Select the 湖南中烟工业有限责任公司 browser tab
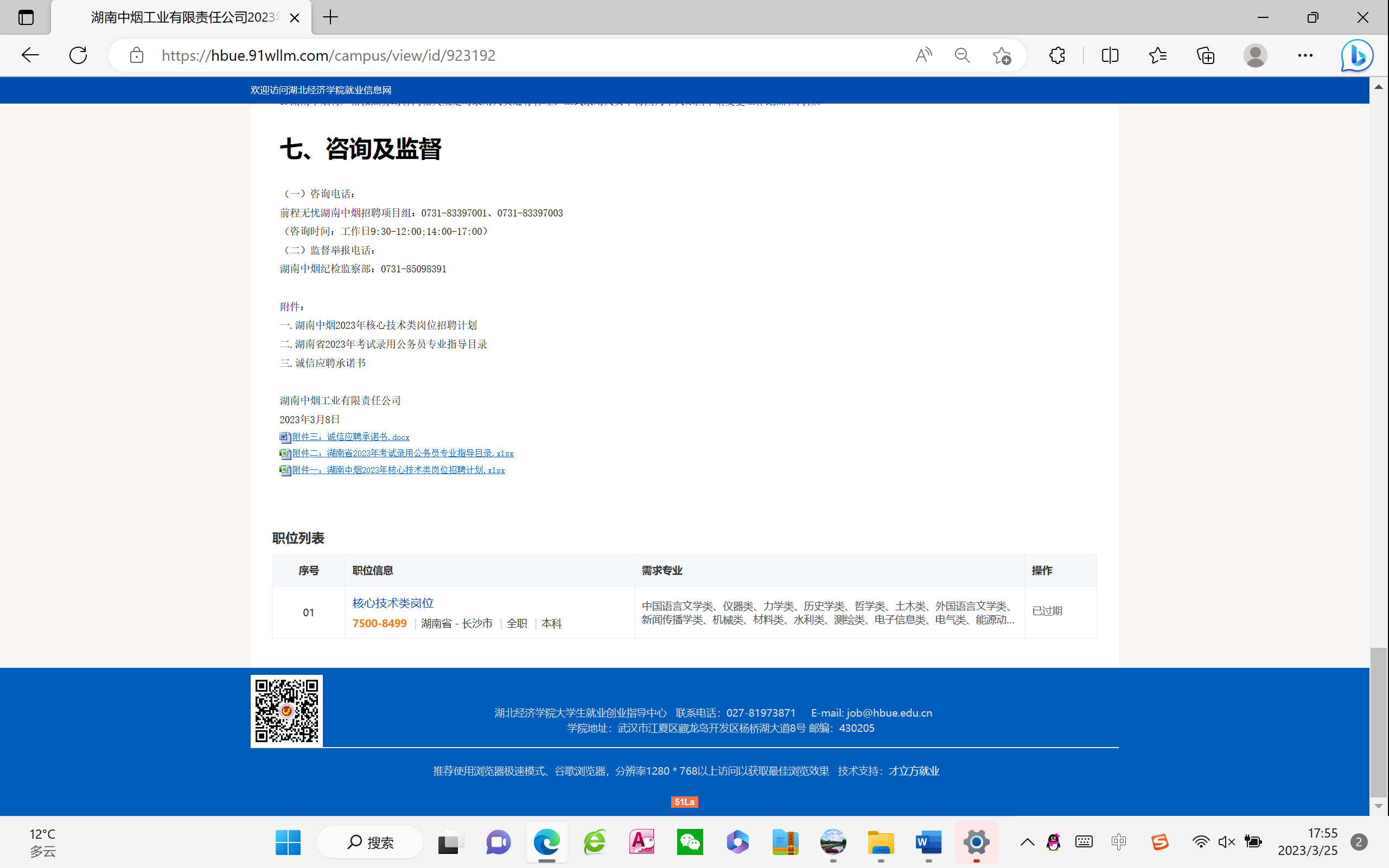Viewport: 1389px width, 868px height. click(184, 17)
